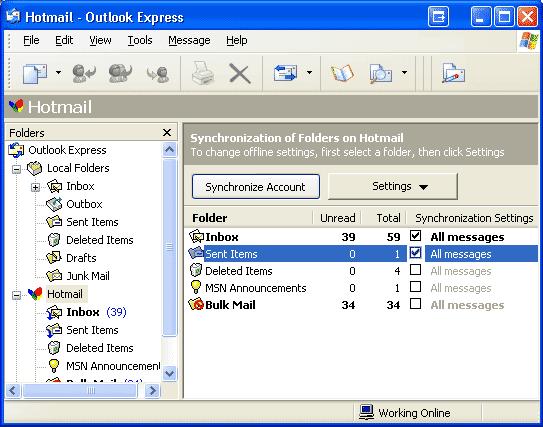Sort by the Total column header
Image resolution: width=543 pixels, height=427 pixels.
tap(383, 218)
